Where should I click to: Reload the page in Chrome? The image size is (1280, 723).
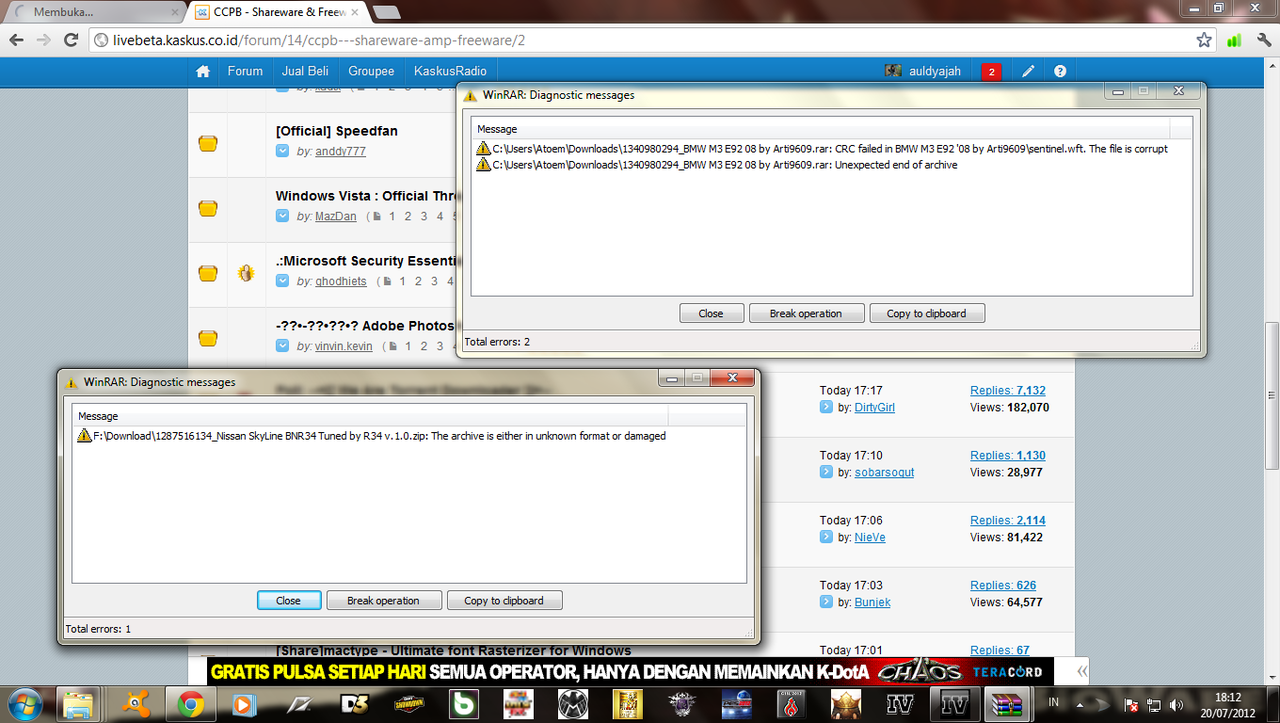click(x=71, y=40)
